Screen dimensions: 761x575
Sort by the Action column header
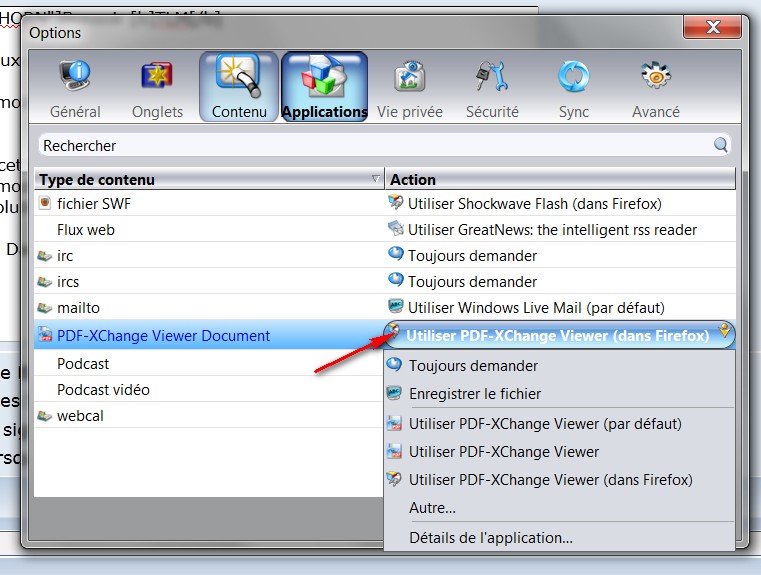[560, 179]
